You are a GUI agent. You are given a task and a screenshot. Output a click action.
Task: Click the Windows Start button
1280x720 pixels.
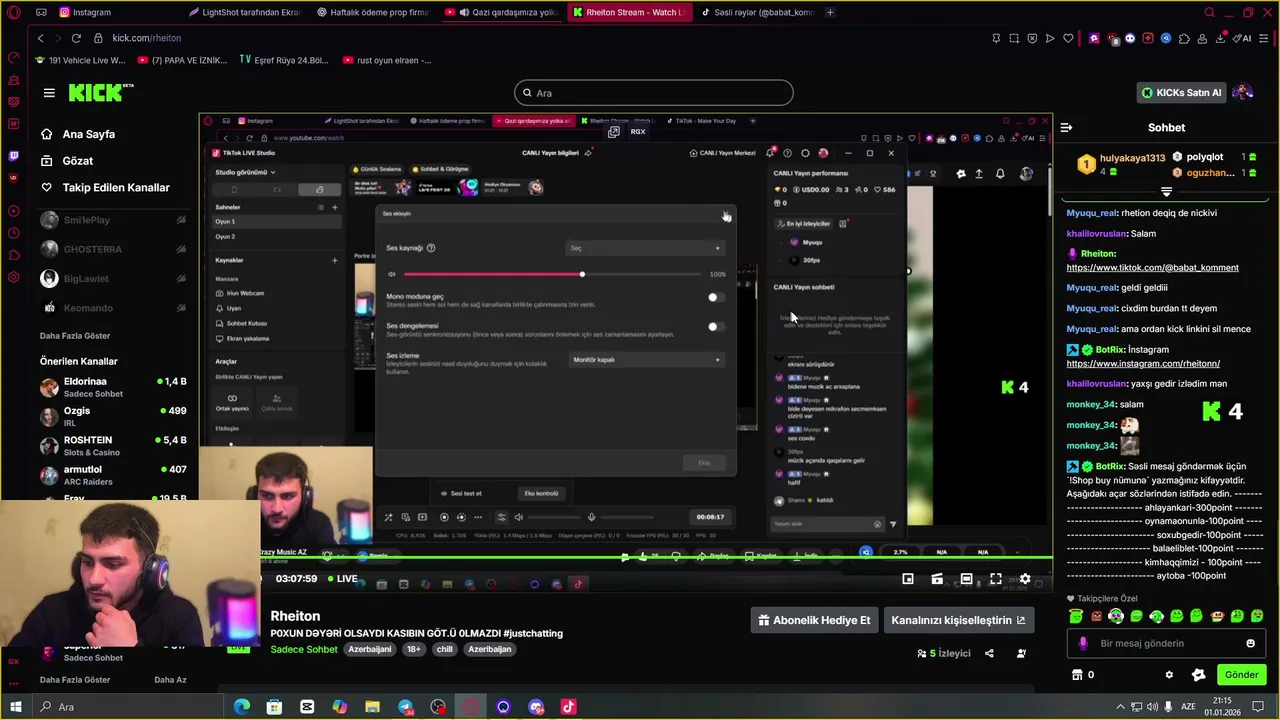(15, 707)
